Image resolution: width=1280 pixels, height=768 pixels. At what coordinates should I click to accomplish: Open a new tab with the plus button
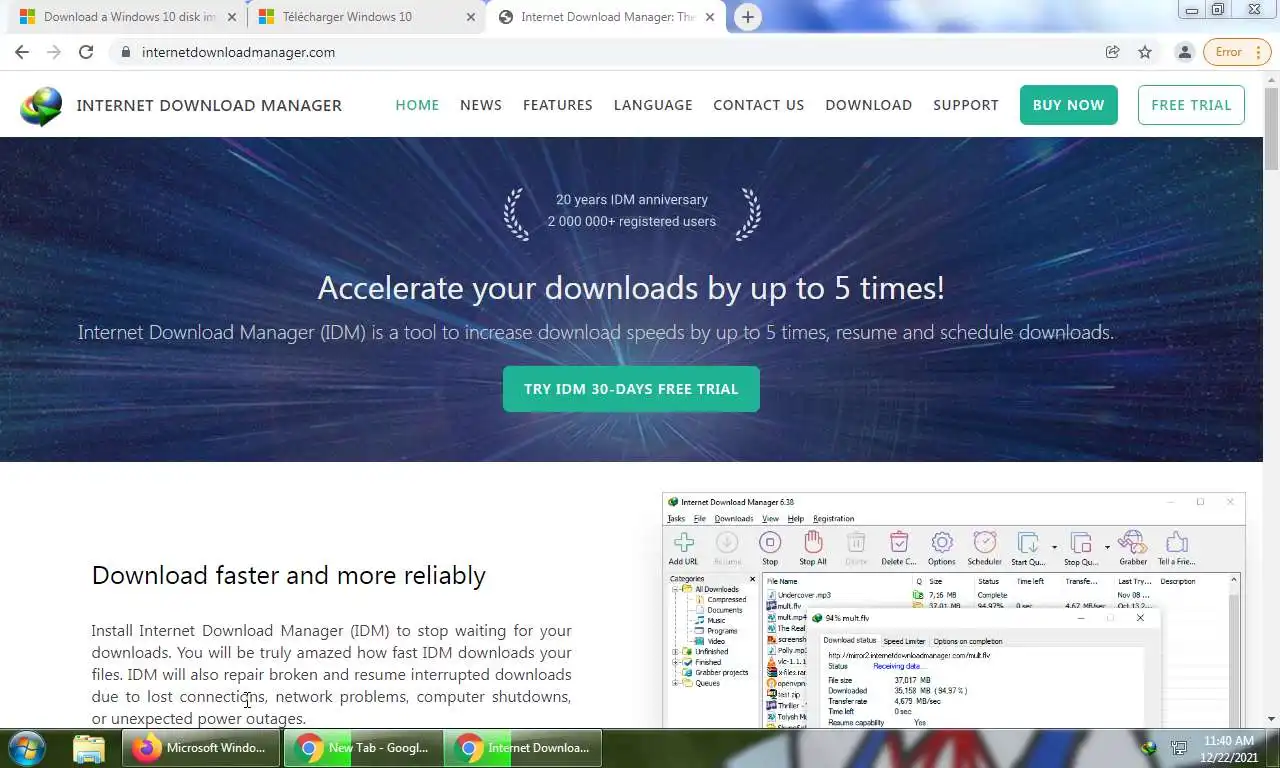coord(747,17)
